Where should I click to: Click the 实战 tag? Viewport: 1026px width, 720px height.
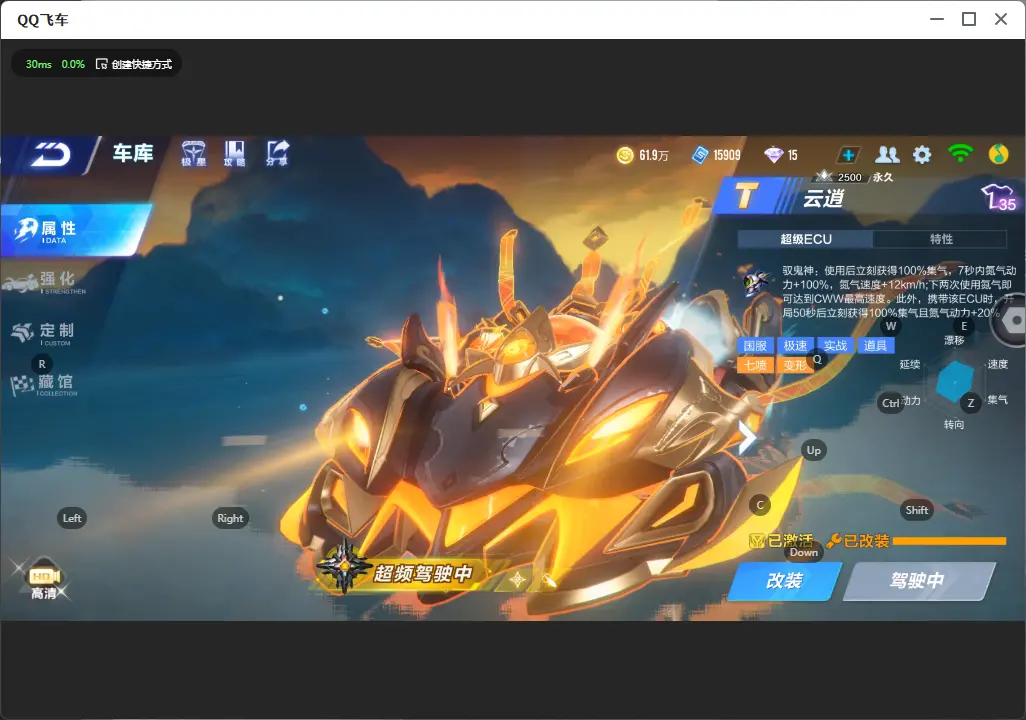pos(835,346)
